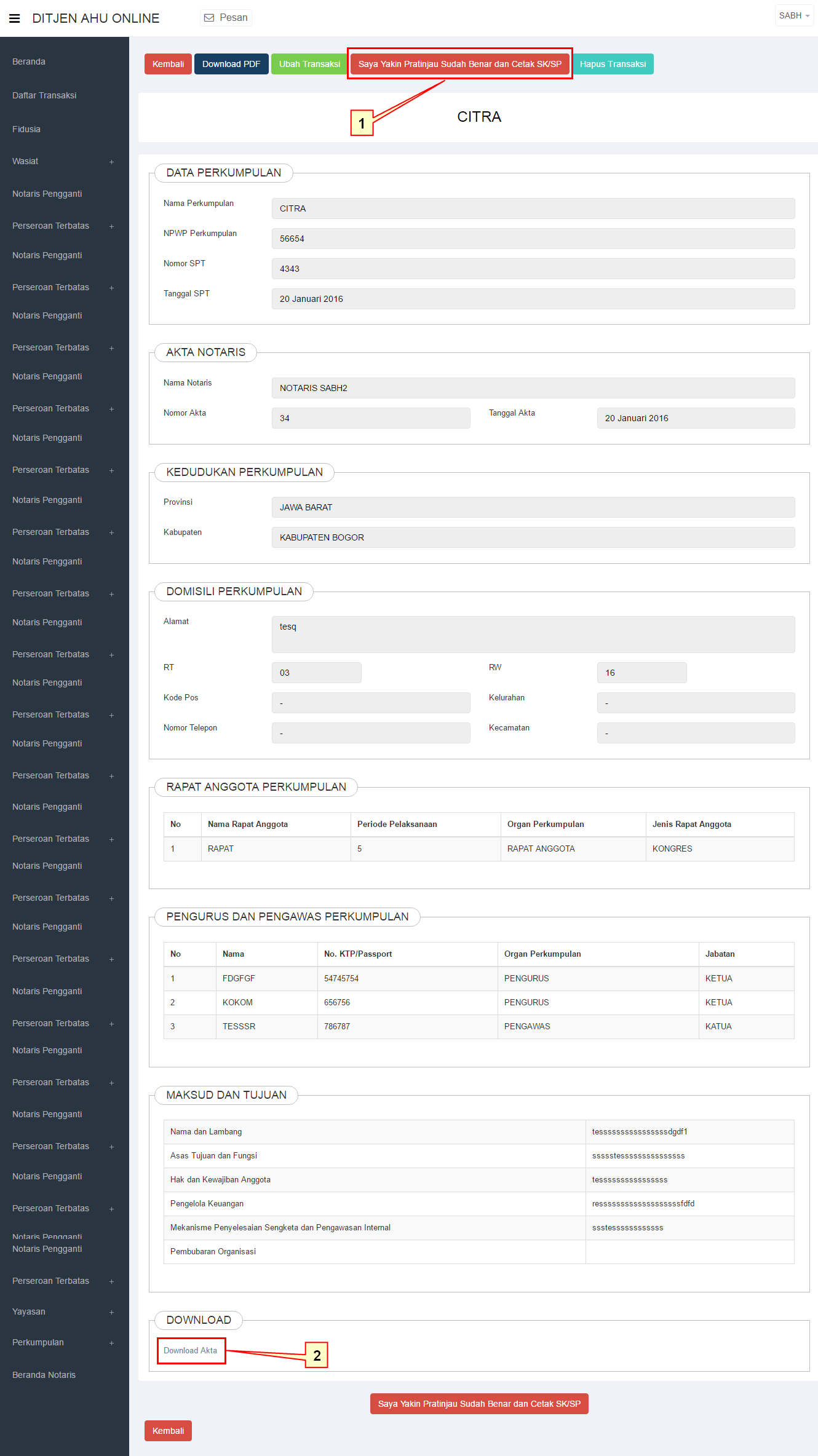818x1456 pixels.
Task: Click the hamburger menu icon
Action: coord(15,18)
